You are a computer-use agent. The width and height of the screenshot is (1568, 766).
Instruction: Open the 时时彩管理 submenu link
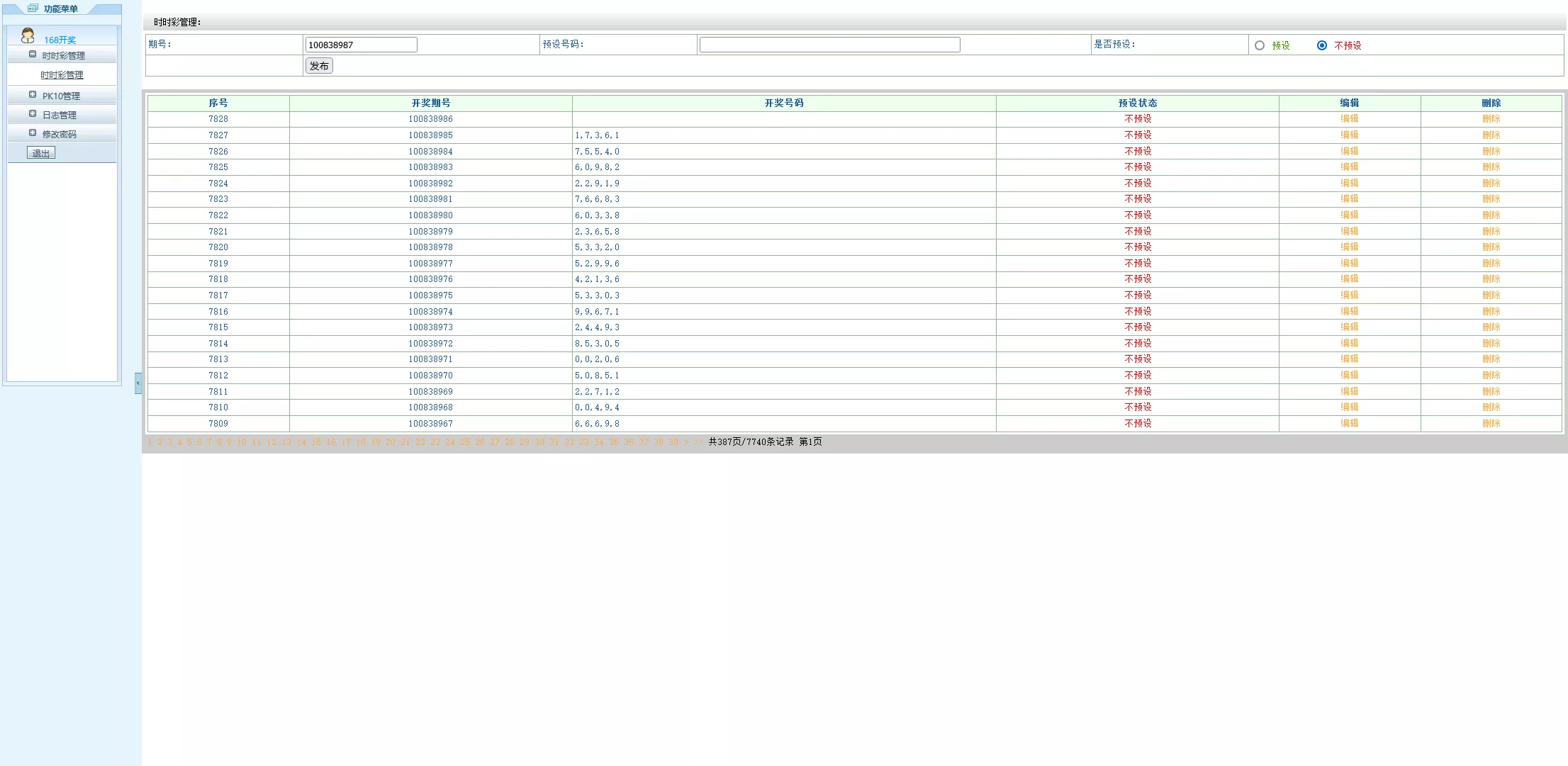62,75
